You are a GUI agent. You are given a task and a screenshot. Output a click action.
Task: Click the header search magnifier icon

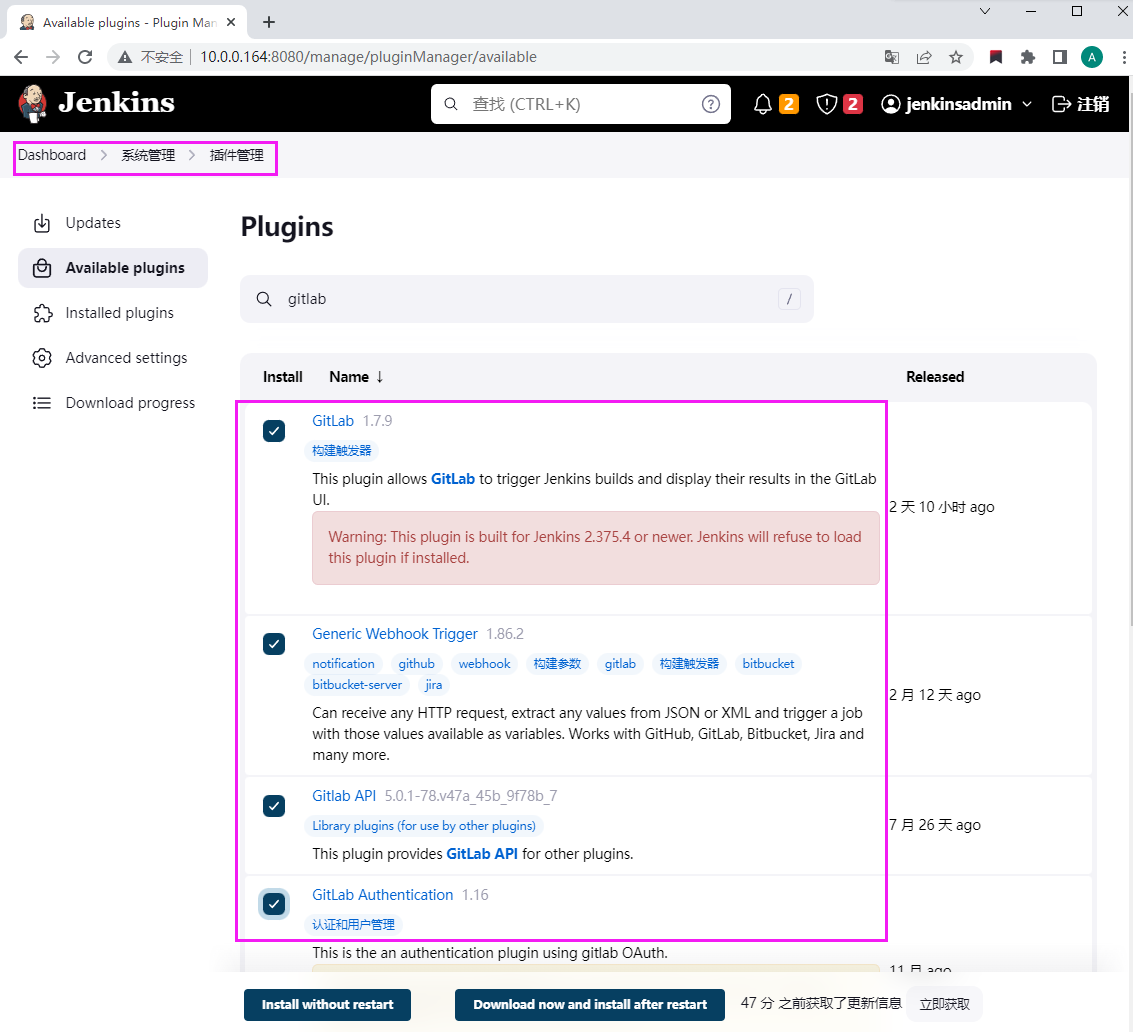pos(451,104)
